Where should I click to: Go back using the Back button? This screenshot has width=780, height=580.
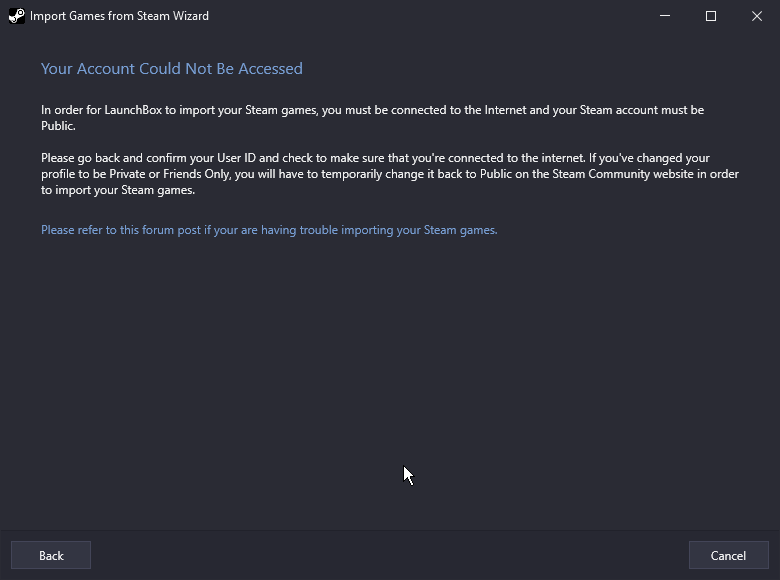(51, 555)
